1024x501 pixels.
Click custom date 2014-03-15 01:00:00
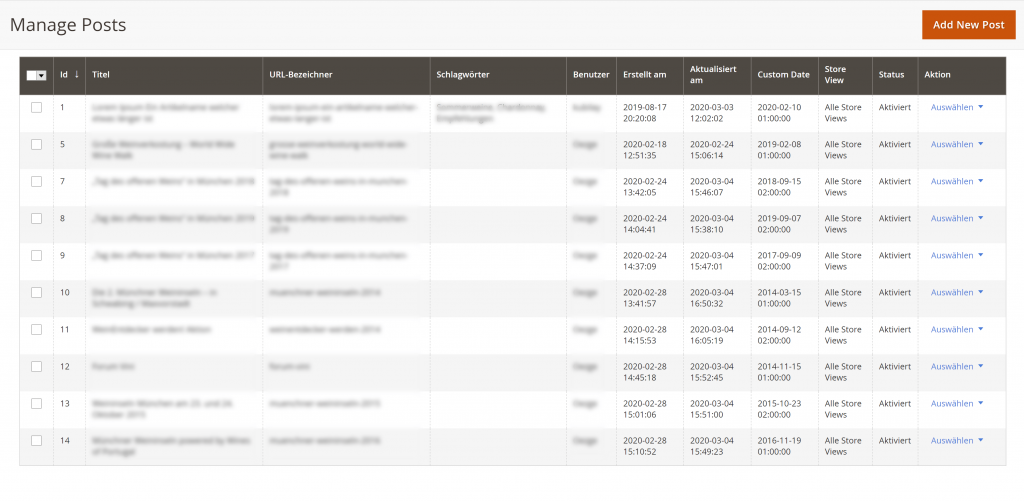(x=779, y=298)
